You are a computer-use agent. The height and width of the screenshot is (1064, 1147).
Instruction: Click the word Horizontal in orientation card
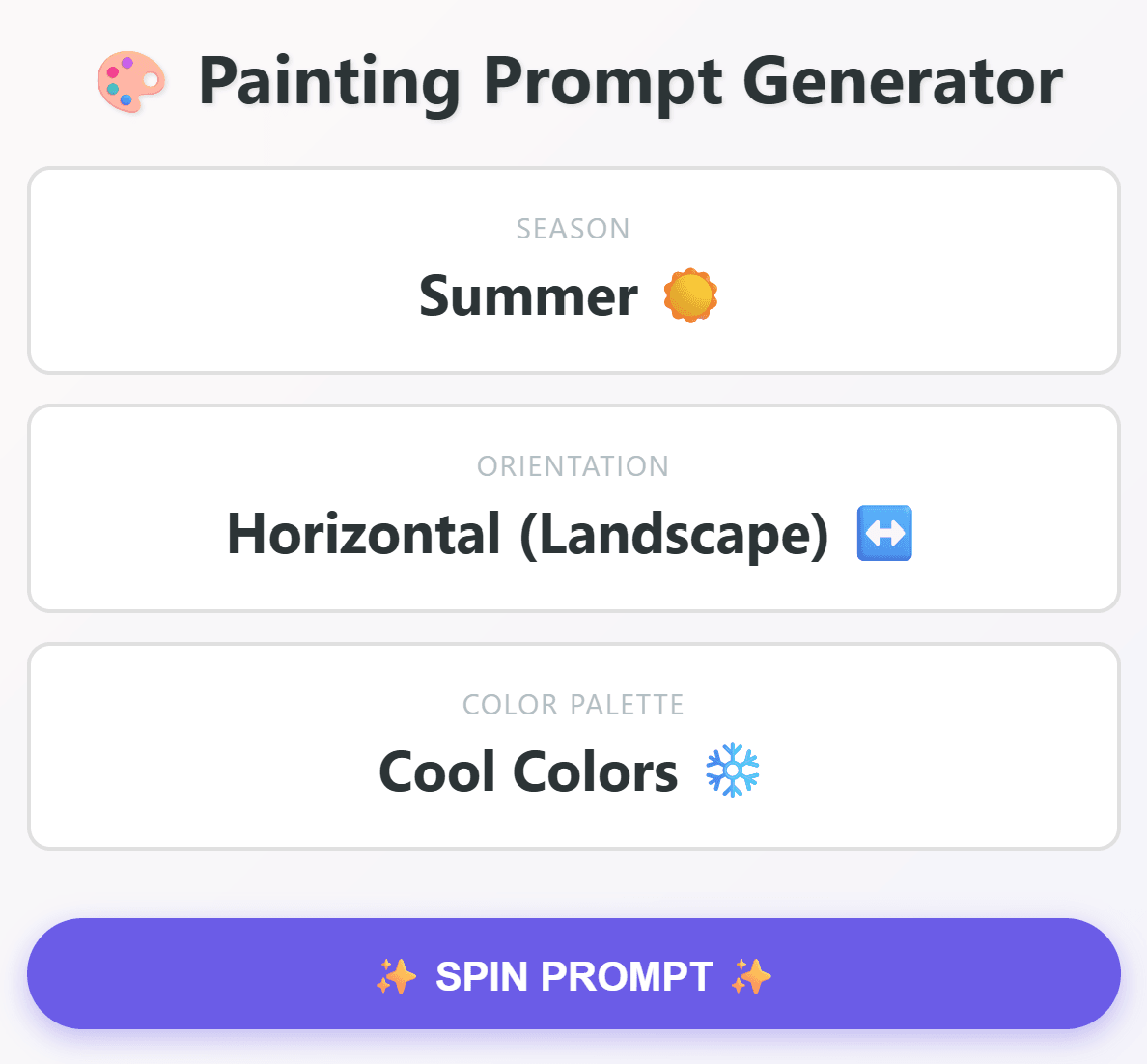click(x=364, y=534)
